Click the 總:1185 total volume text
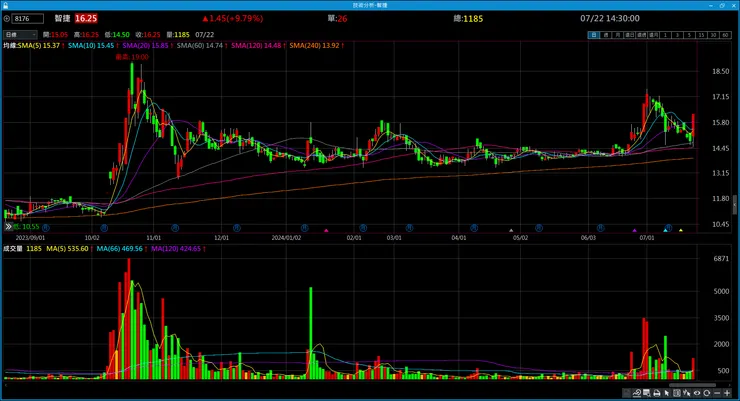Screen dimensions: 740x401 [468, 18]
